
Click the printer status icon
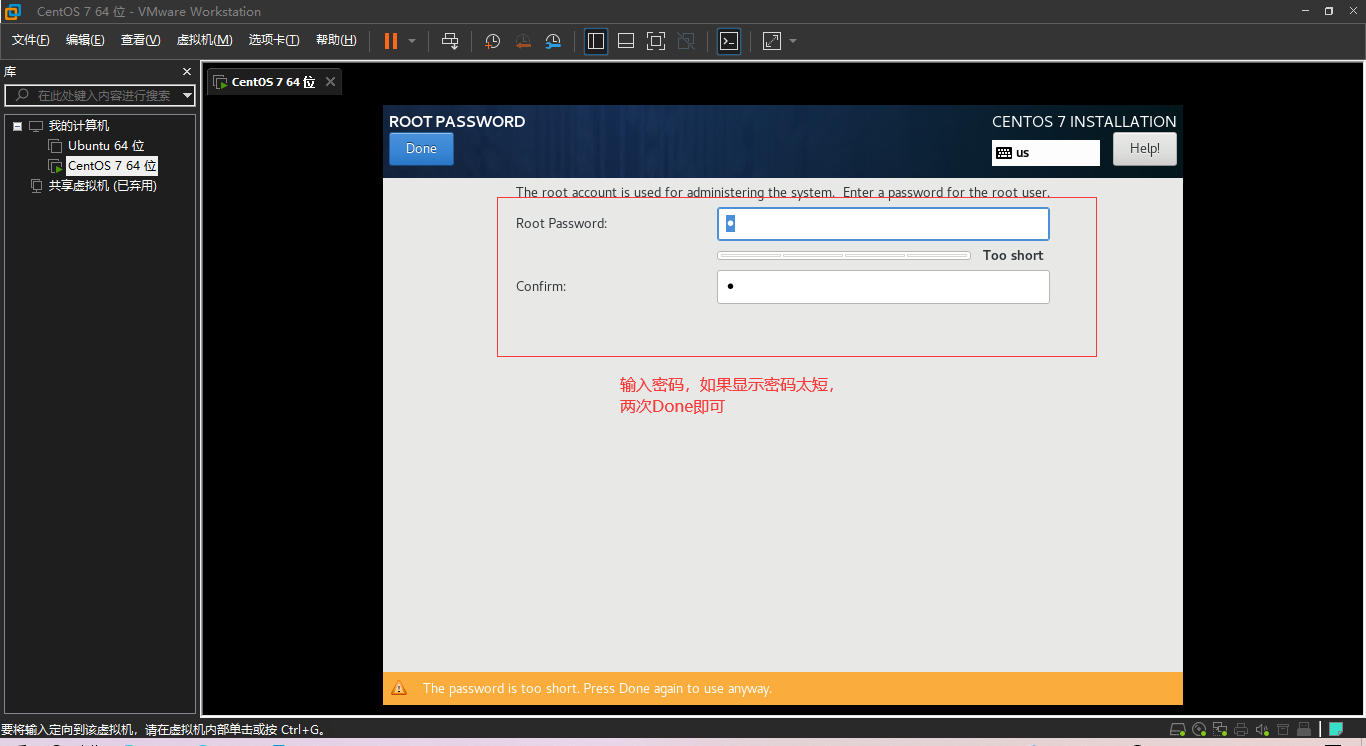[x=1241, y=729]
